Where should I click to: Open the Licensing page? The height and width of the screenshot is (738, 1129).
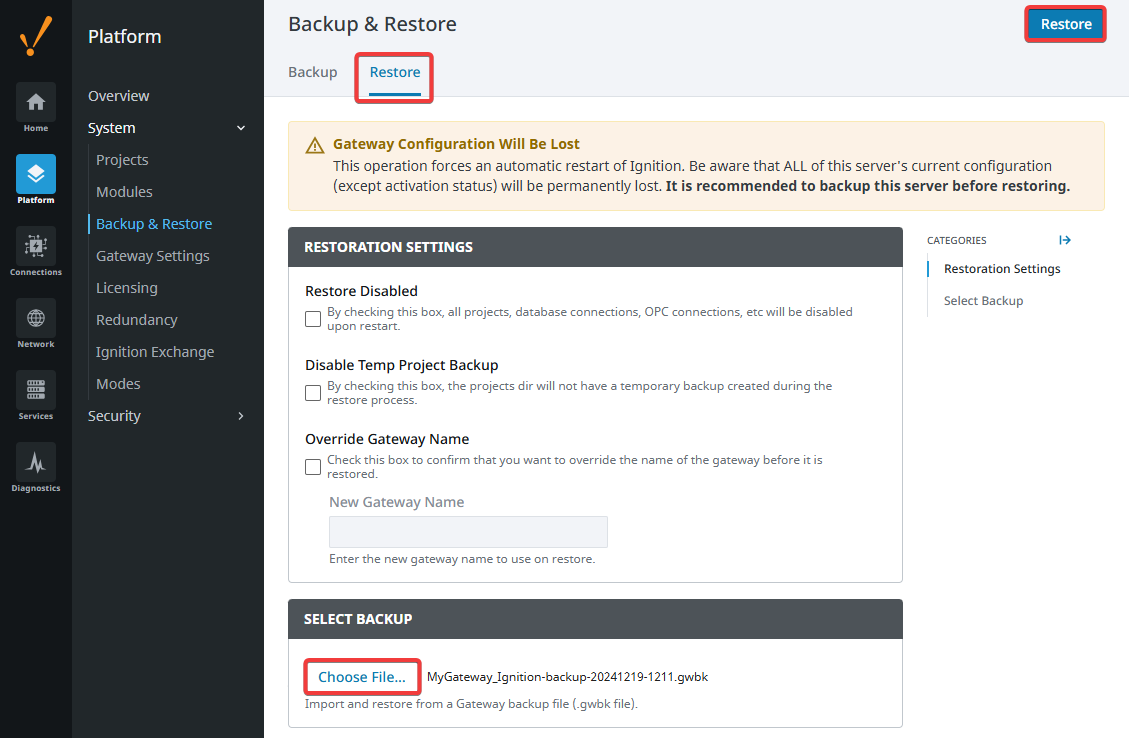coord(127,288)
